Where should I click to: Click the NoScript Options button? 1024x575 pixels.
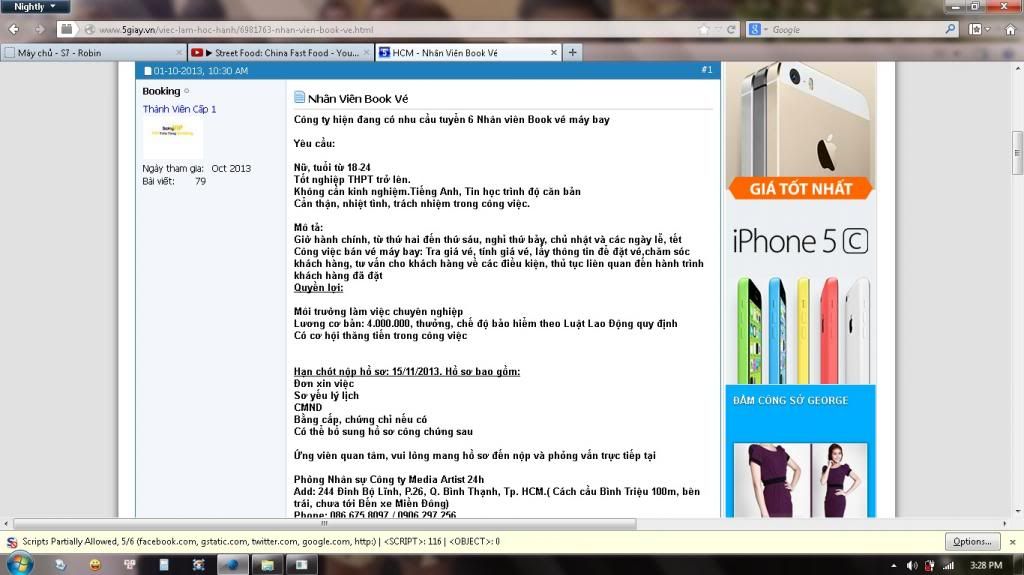(971, 541)
